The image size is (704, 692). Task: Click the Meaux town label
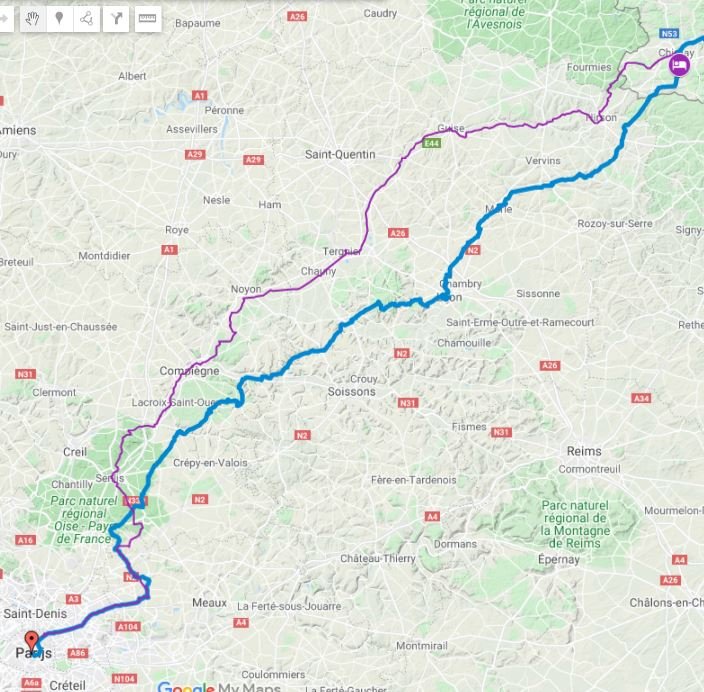(x=209, y=603)
